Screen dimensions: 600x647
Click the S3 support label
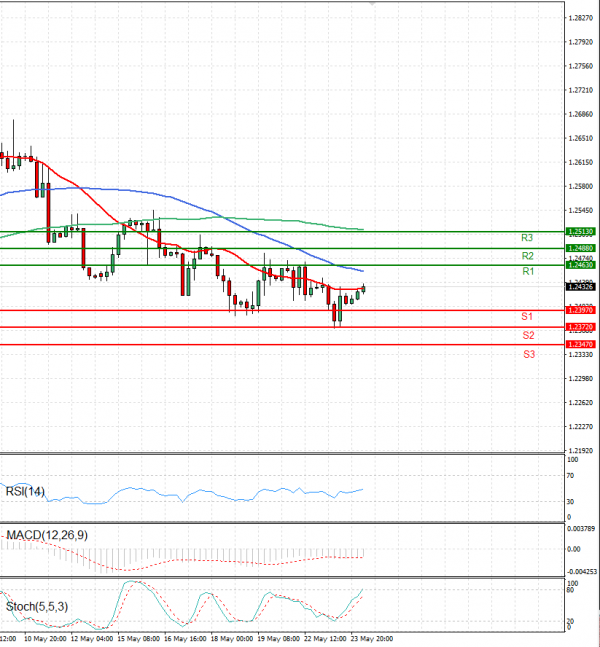click(x=529, y=354)
